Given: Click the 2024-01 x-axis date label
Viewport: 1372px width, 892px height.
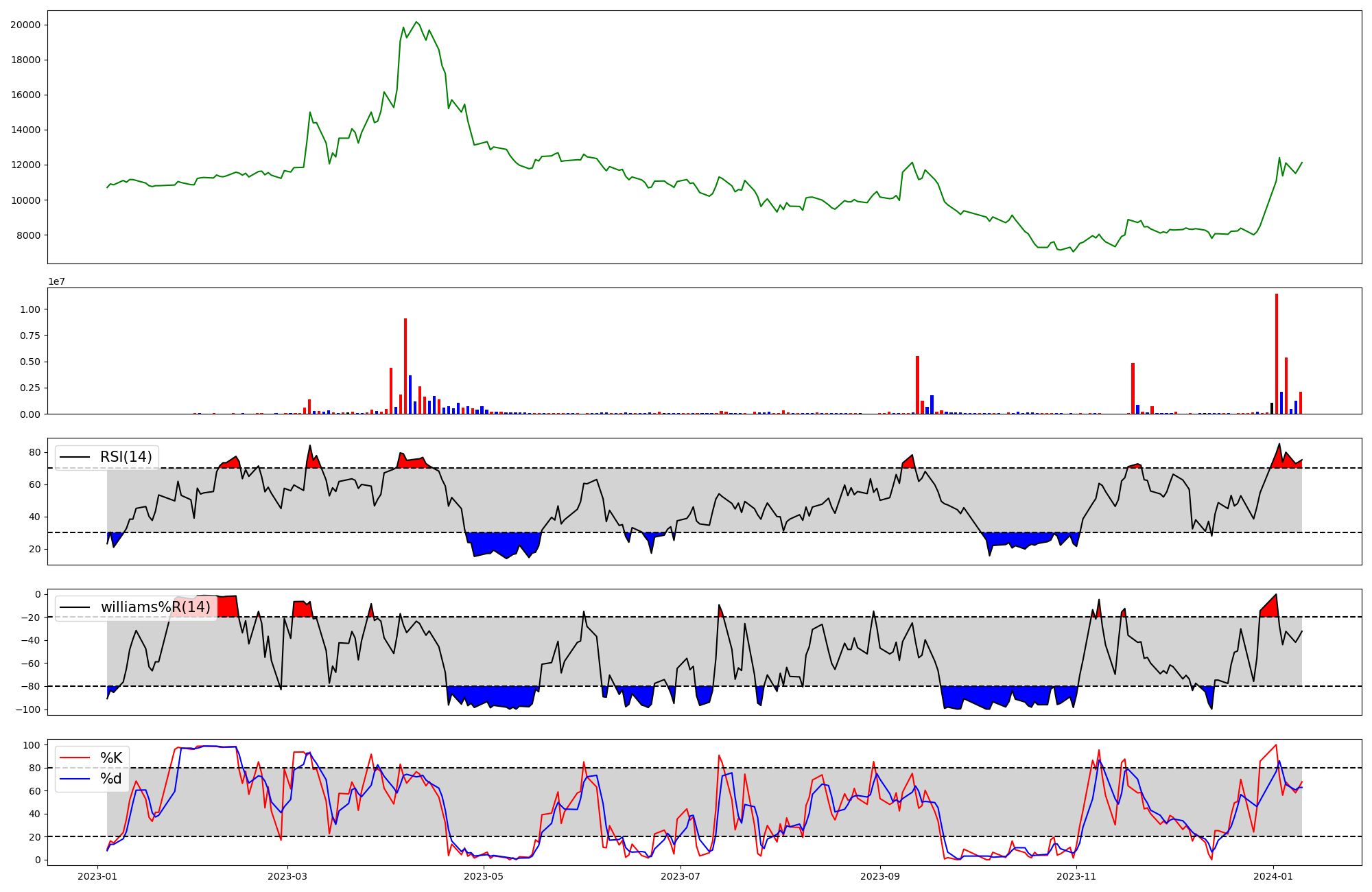Looking at the screenshot, I should (1273, 876).
